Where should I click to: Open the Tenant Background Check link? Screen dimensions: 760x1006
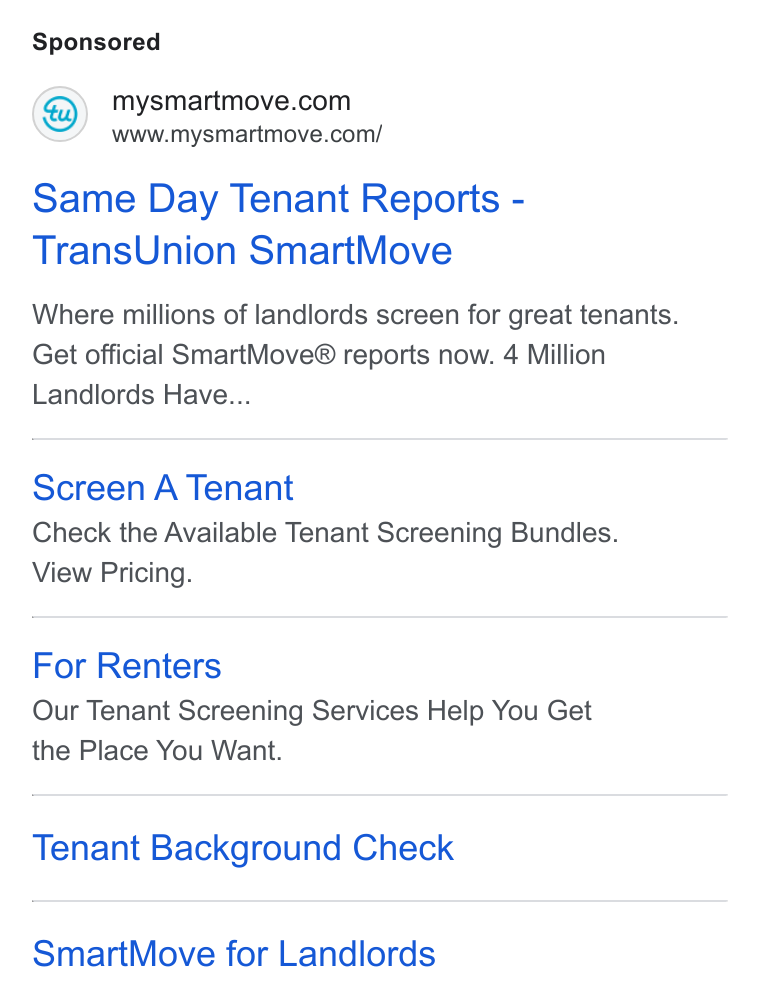coord(243,848)
